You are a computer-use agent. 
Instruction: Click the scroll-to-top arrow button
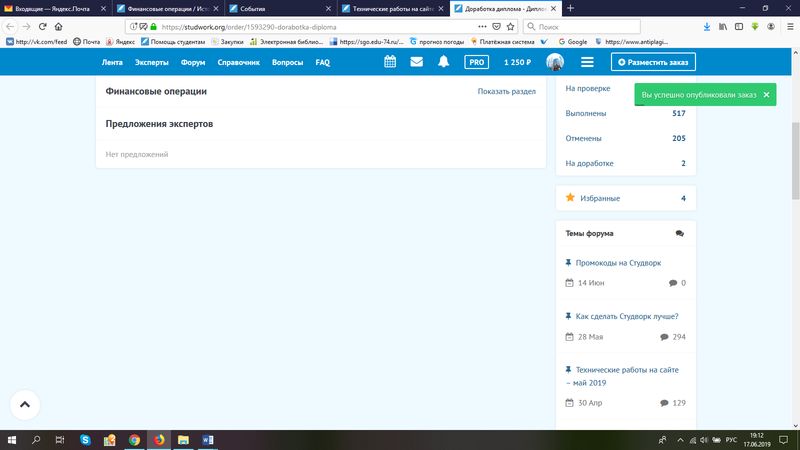pos(25,405)
